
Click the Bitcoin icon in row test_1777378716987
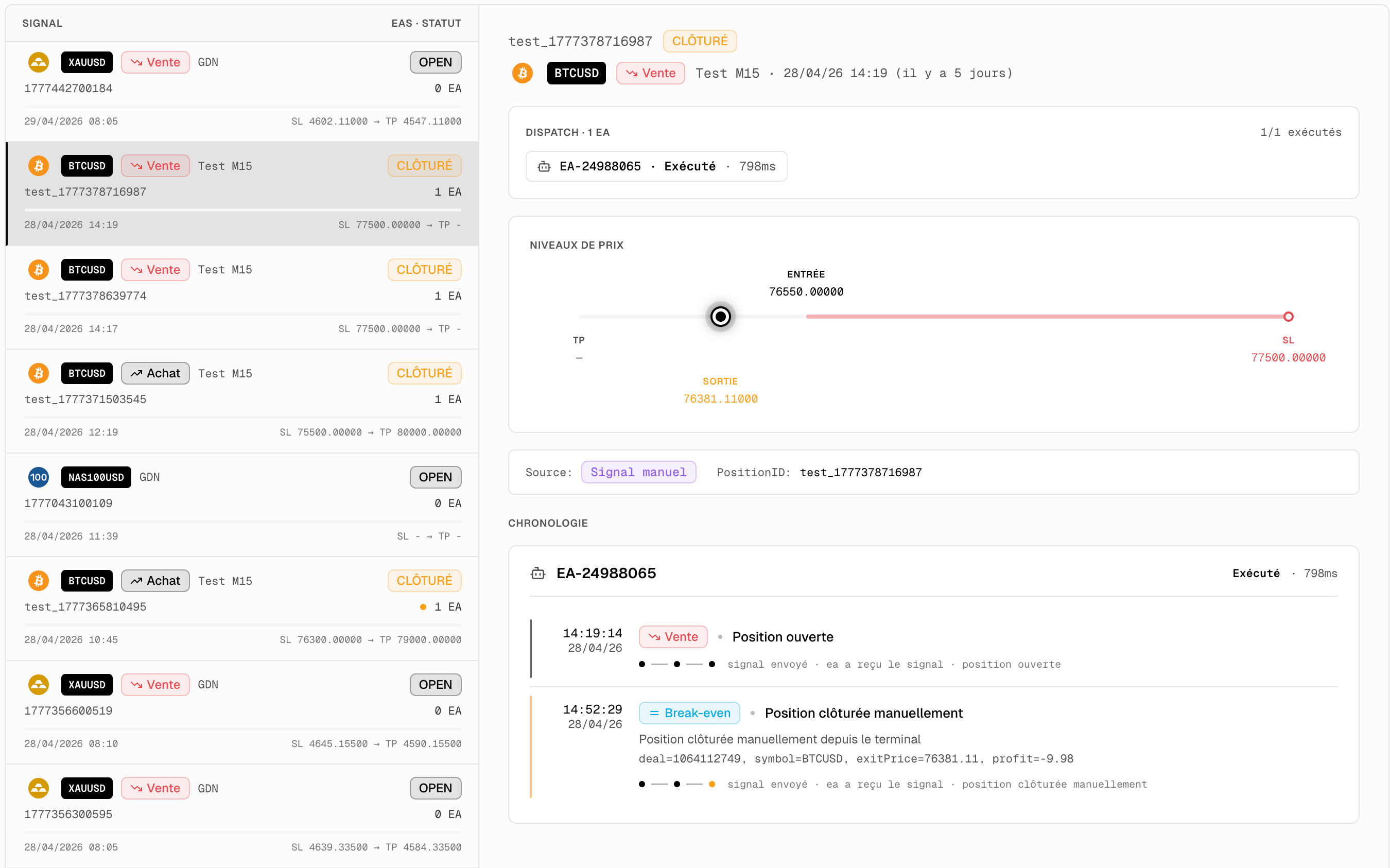(x=39, y=166)
